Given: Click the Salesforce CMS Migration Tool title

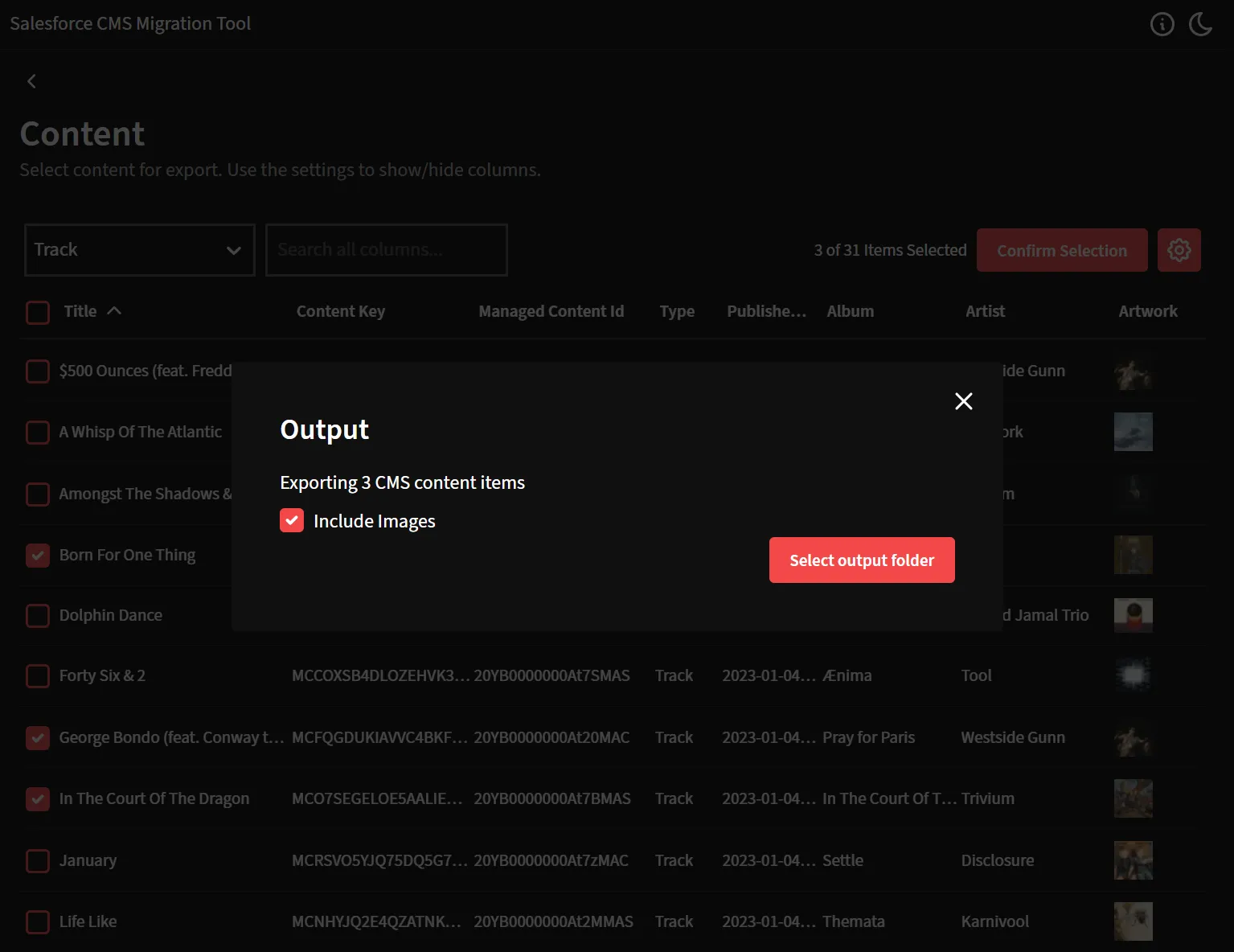Looking at the screenshot, I should coord(130,23).
